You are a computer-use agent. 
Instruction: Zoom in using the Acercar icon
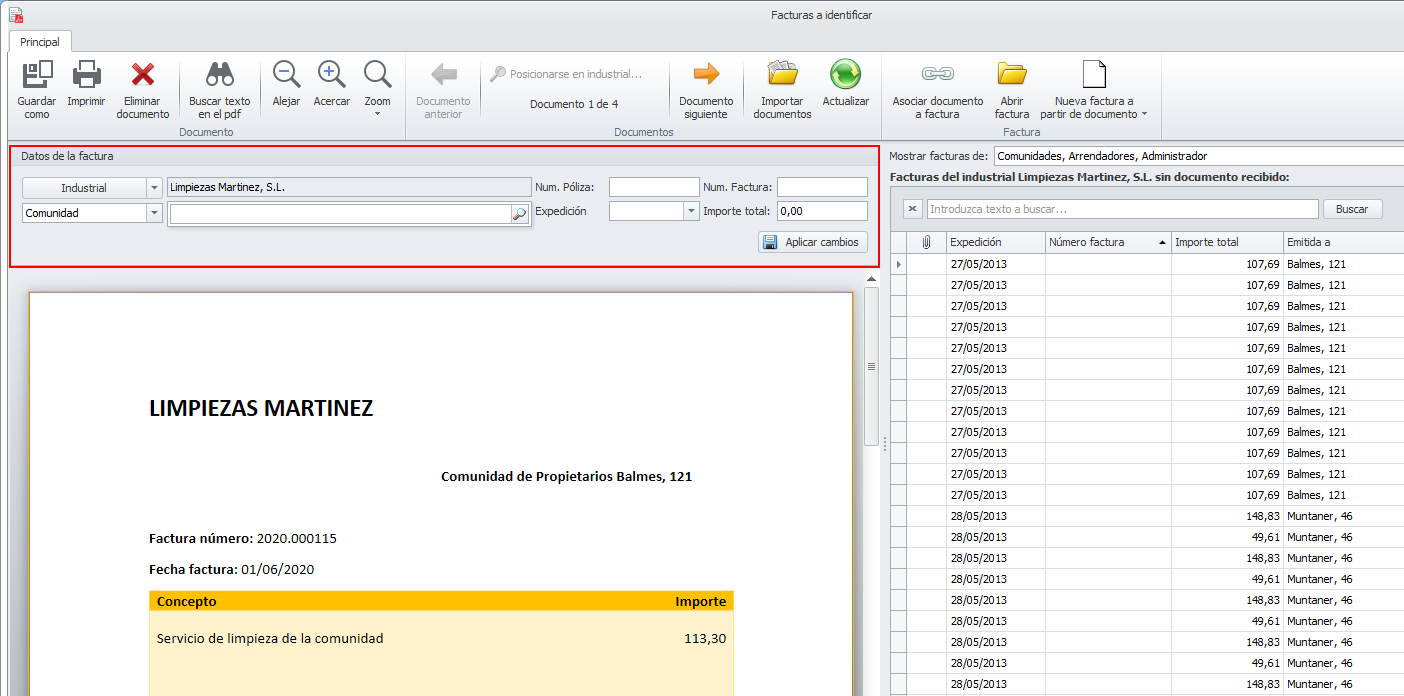click(332, 76)
